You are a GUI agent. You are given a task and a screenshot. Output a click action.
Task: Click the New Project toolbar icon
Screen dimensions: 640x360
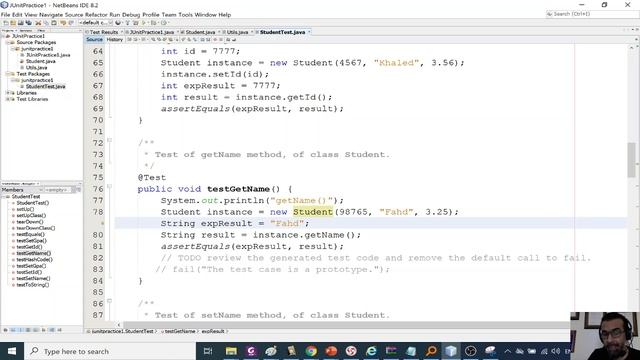click(x=13, y=23)
